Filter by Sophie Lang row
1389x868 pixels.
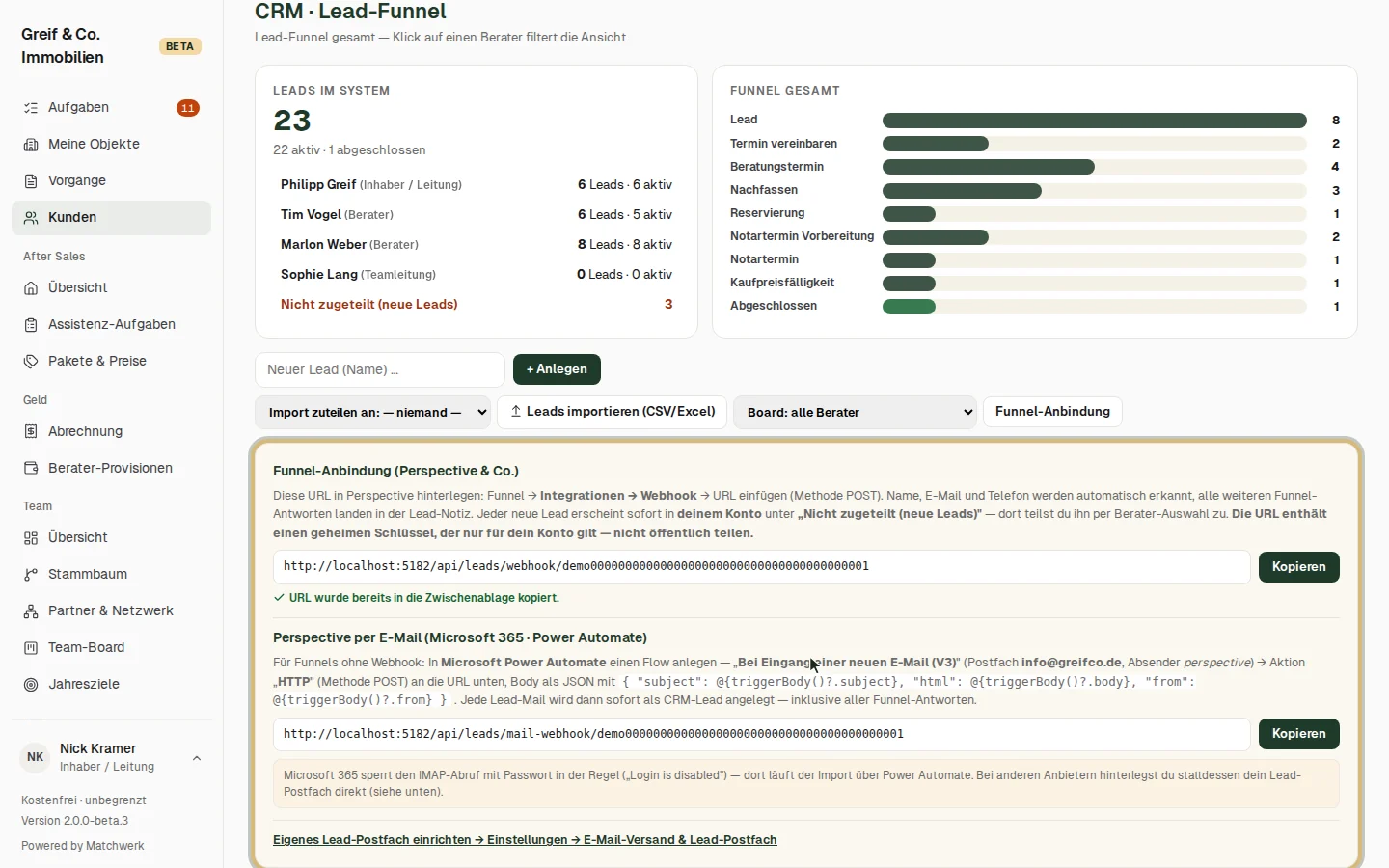tap(477, 275)
